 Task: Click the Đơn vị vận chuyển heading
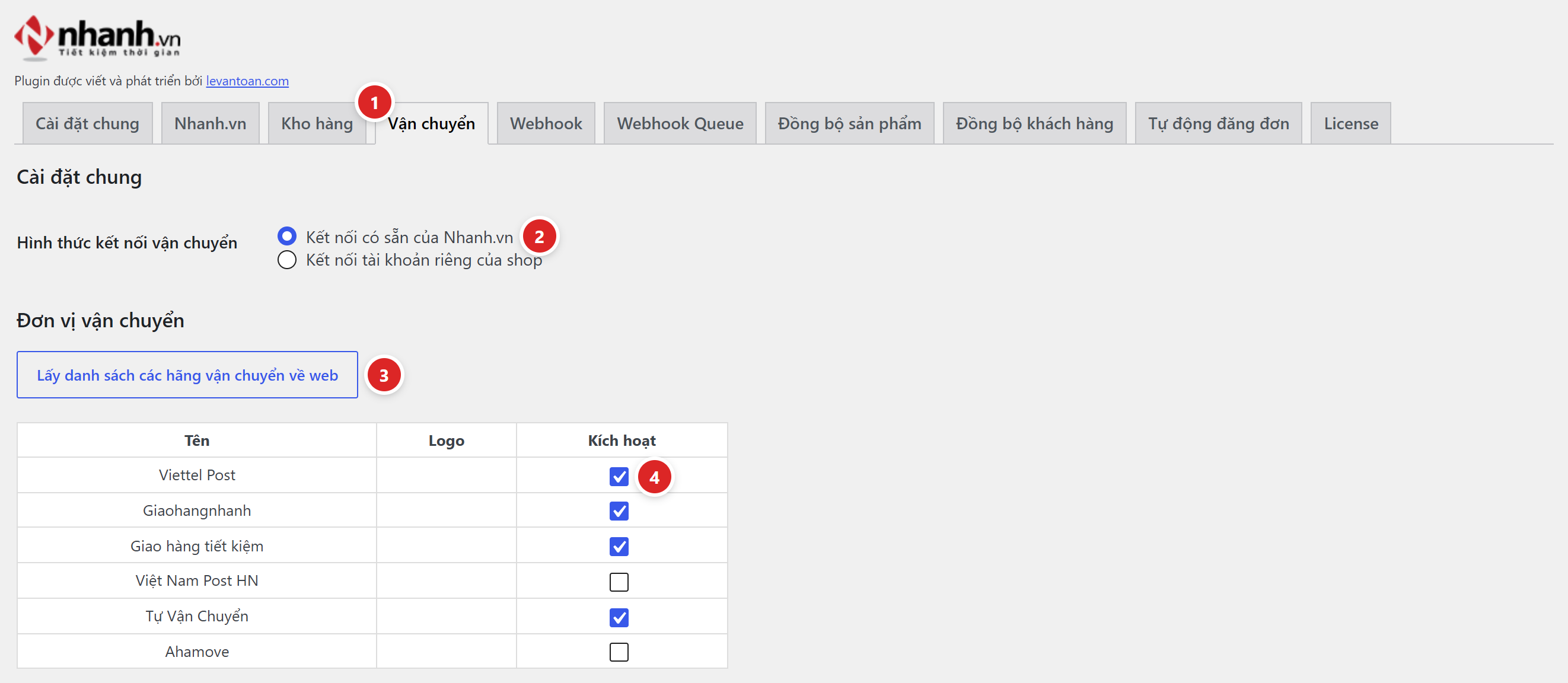(100, 320)
